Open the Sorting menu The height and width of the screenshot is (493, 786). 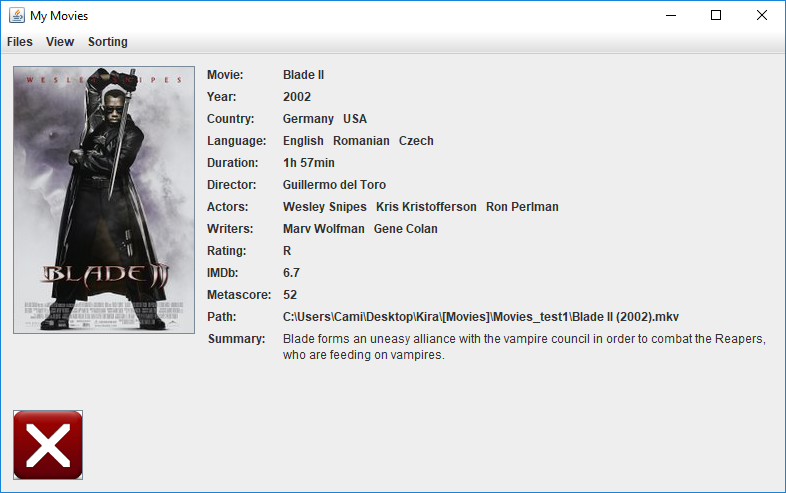[108, 42]
